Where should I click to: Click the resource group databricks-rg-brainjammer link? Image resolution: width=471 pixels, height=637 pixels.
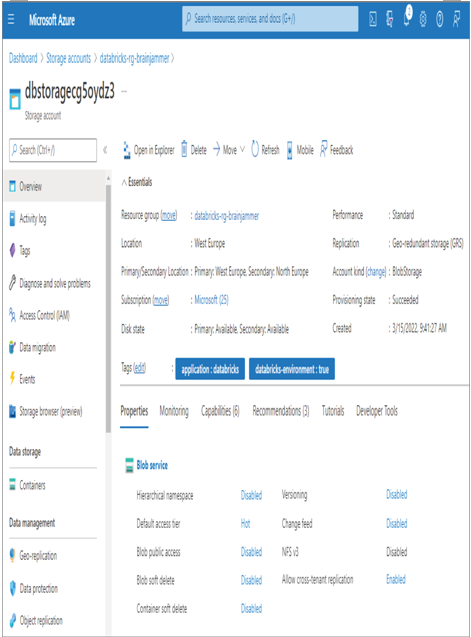coord(227,216)
